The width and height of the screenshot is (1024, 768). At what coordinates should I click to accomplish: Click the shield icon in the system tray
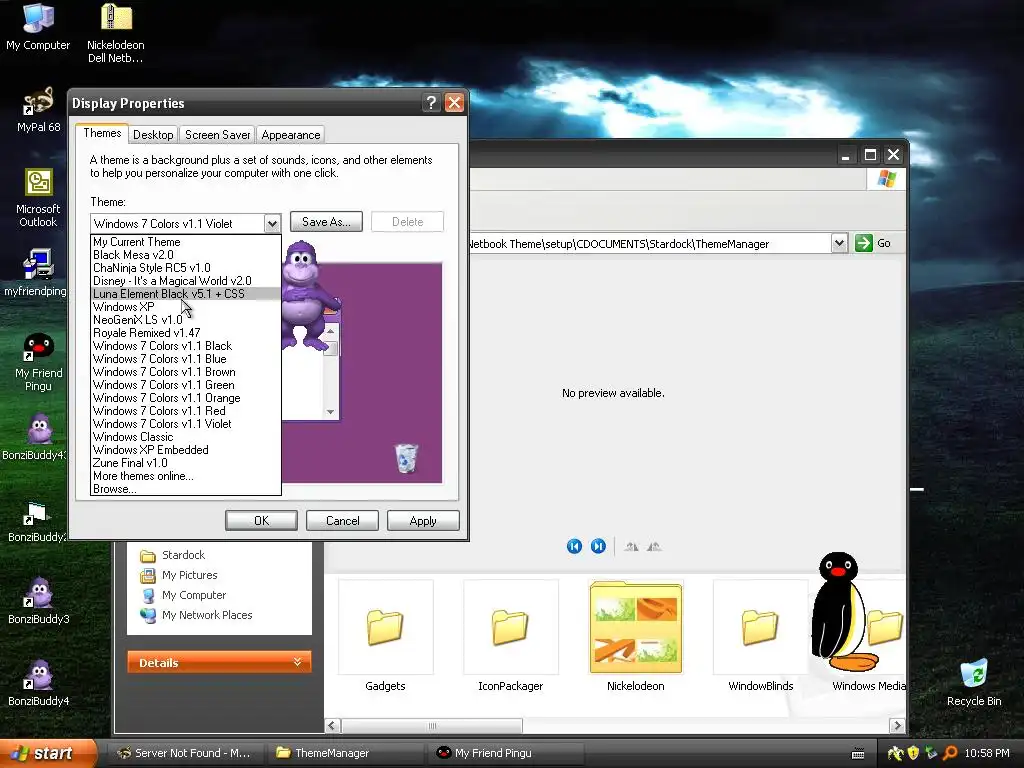click(x=913, y=753)
